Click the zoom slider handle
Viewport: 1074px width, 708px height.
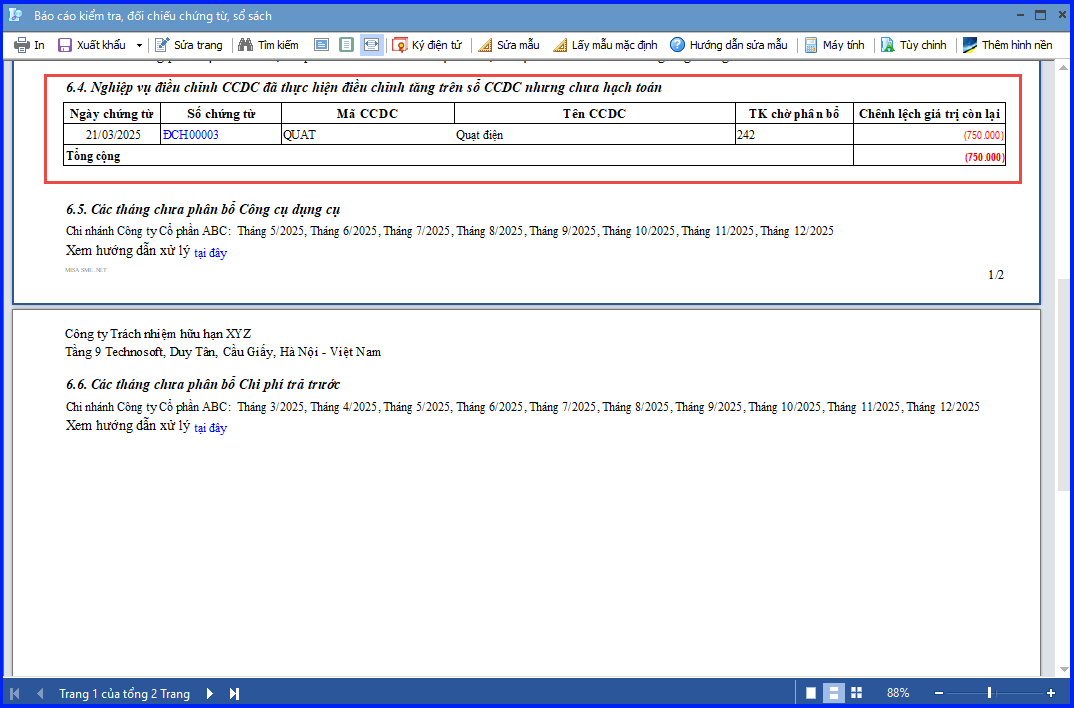tap(989, 693)
